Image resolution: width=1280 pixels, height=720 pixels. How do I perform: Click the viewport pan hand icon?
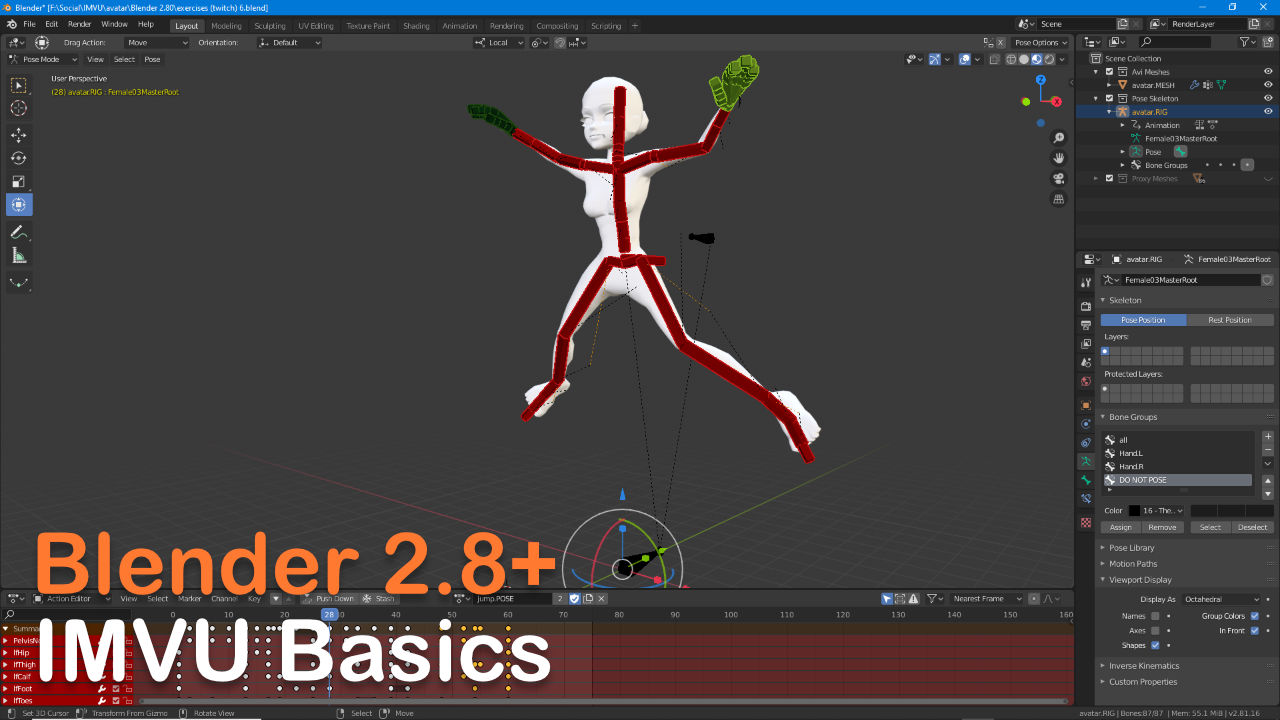click(x=1059, y=158)
